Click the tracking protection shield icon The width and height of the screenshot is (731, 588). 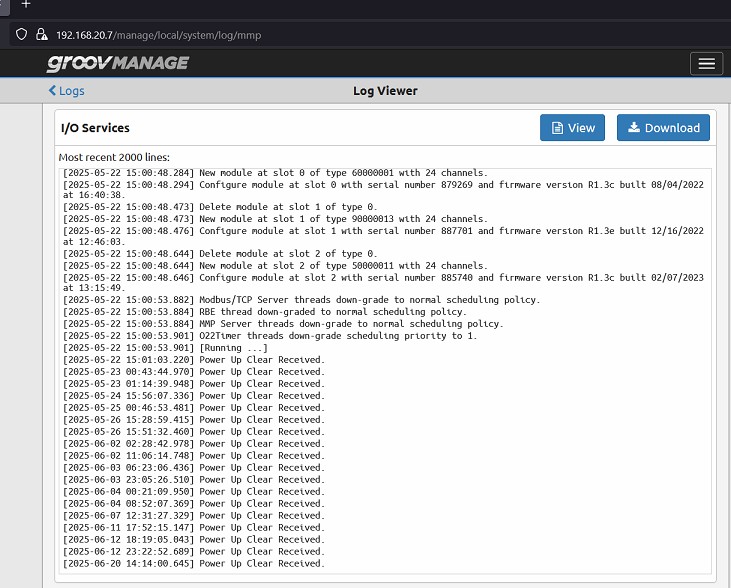pos(21,35)
